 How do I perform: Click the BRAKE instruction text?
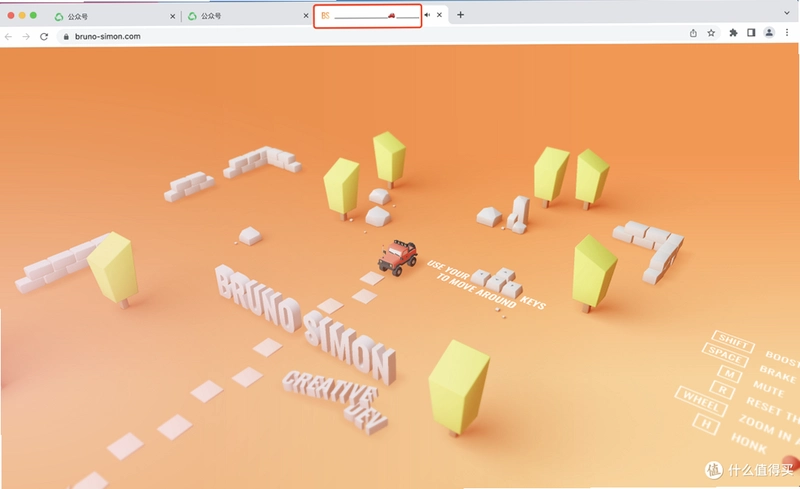(x=778, y=373)
